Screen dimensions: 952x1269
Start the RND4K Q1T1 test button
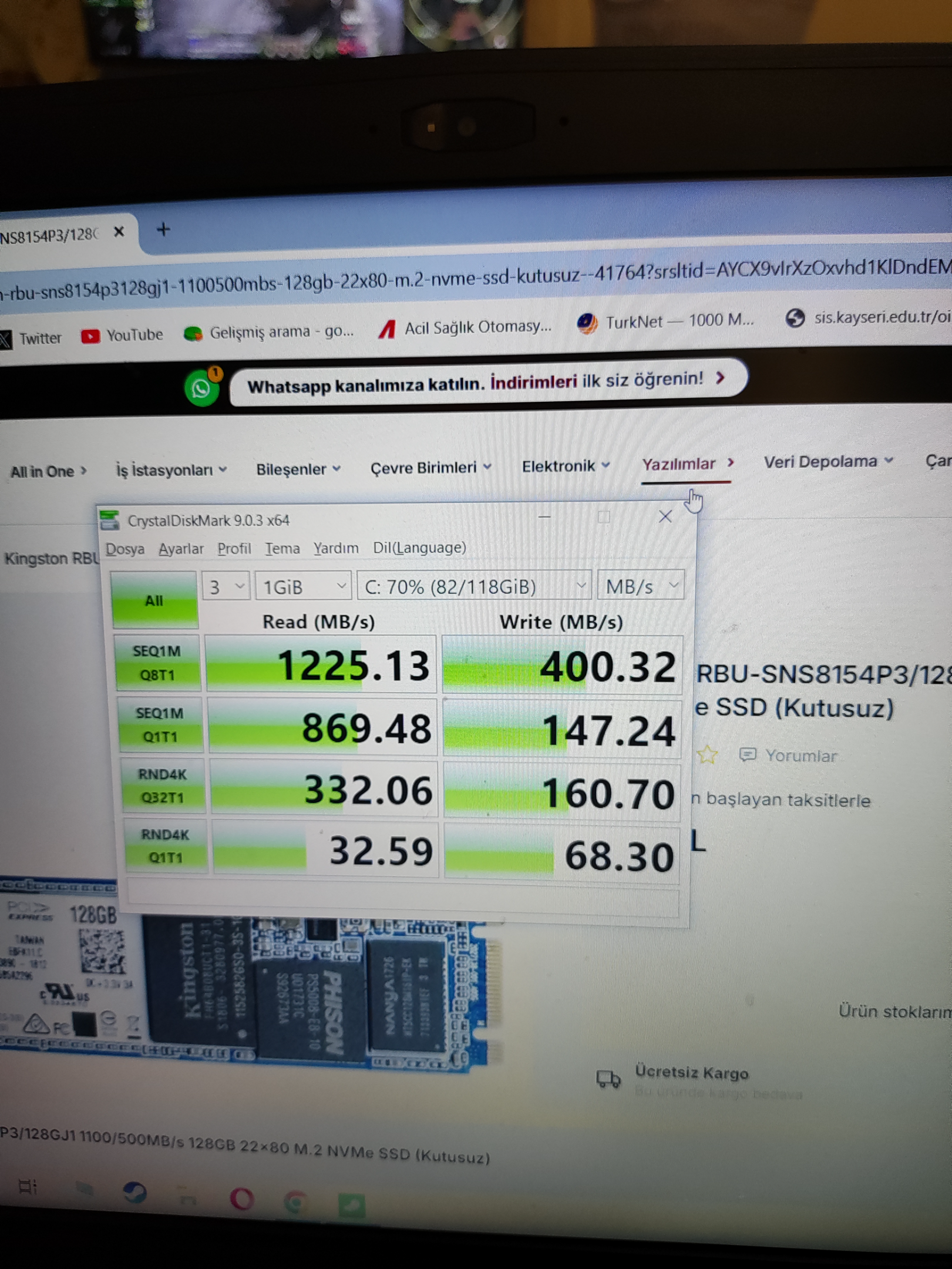tap(166, 846)
